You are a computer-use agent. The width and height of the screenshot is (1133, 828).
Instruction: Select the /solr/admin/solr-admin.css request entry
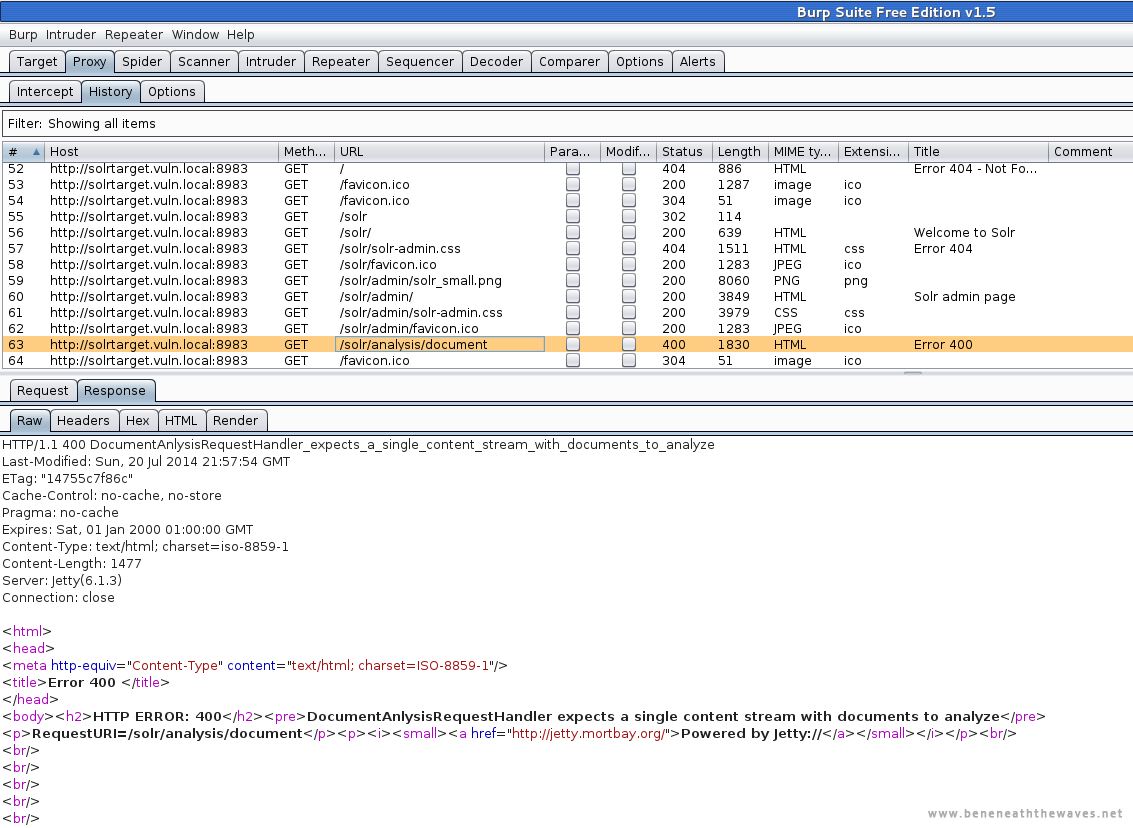[566, 312]
